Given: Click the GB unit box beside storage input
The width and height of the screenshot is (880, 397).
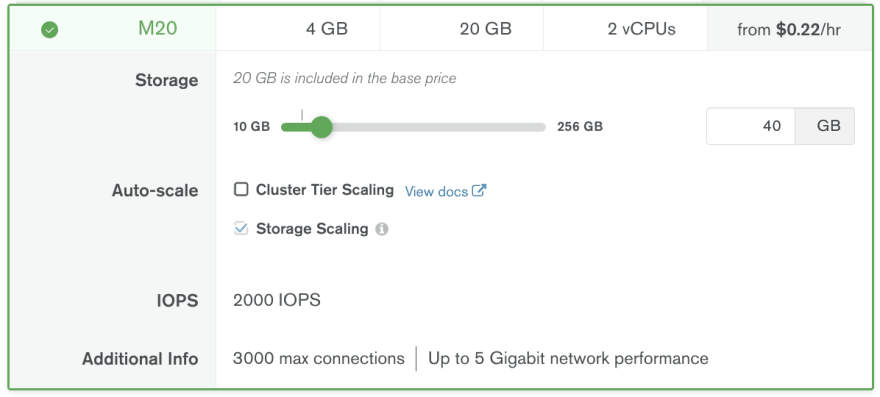Looking at the screenshot, I should coord(825,126).
